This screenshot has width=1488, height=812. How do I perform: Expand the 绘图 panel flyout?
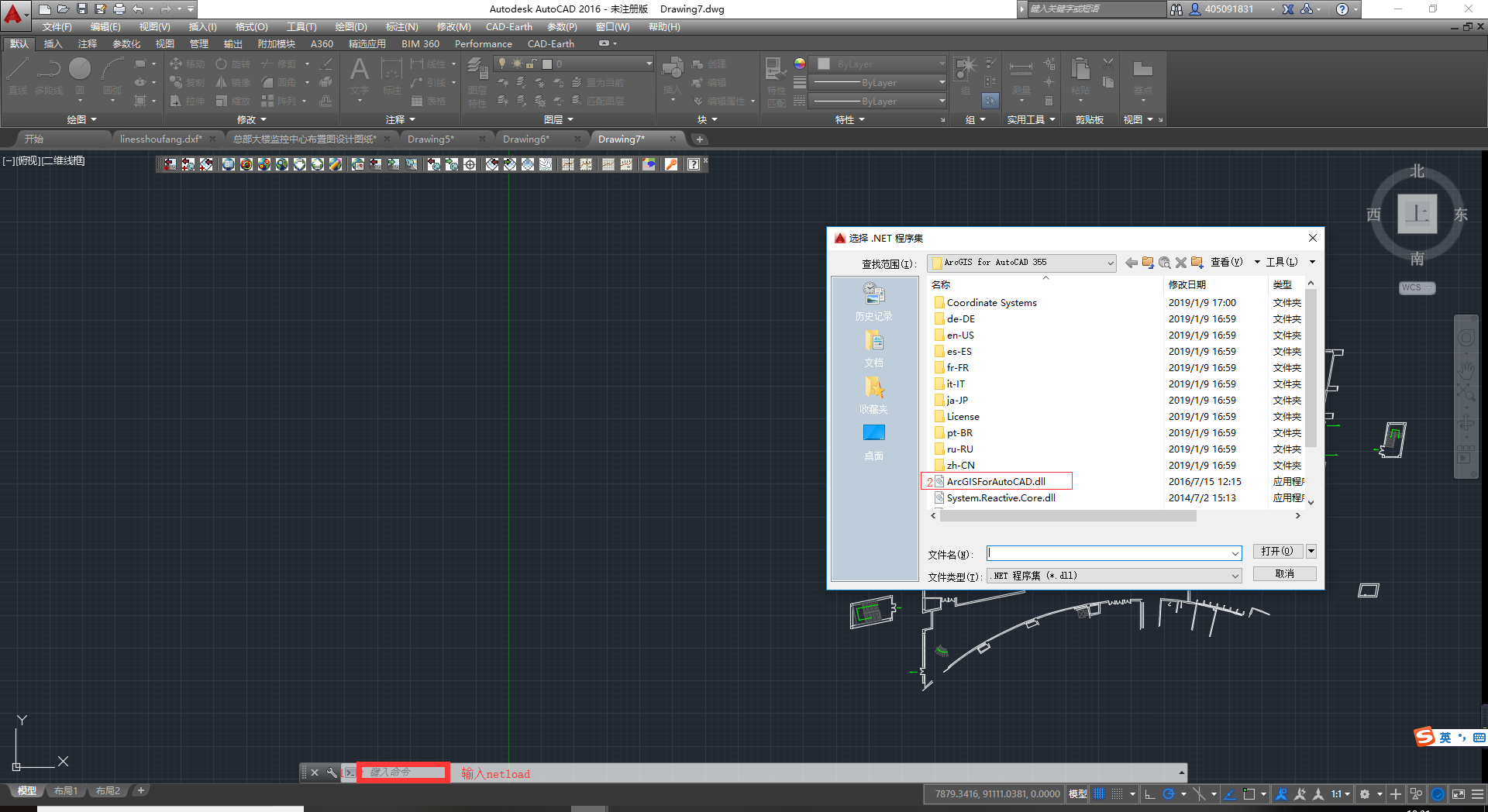point(82,119)
